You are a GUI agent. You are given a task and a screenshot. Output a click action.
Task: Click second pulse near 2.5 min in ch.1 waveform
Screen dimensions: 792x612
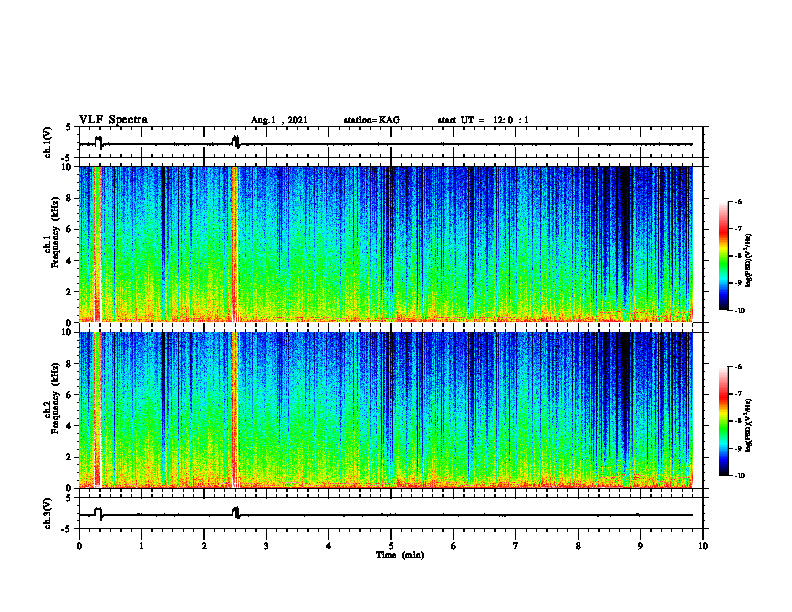point(235,142)
